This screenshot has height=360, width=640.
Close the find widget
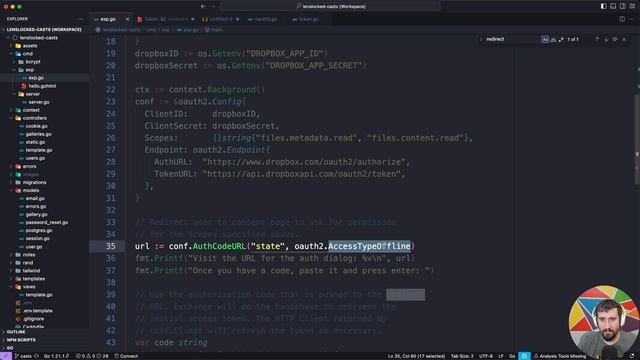click(624, 39)
